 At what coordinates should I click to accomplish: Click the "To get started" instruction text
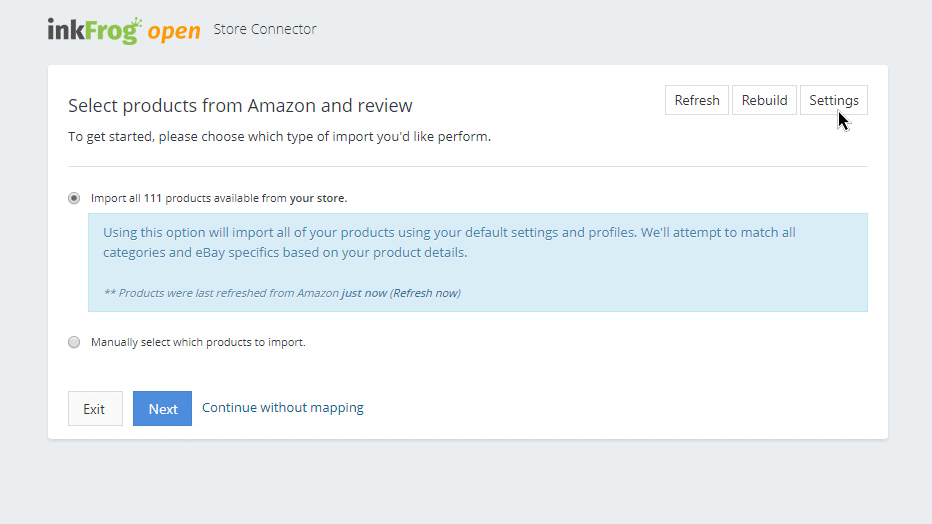279,137
